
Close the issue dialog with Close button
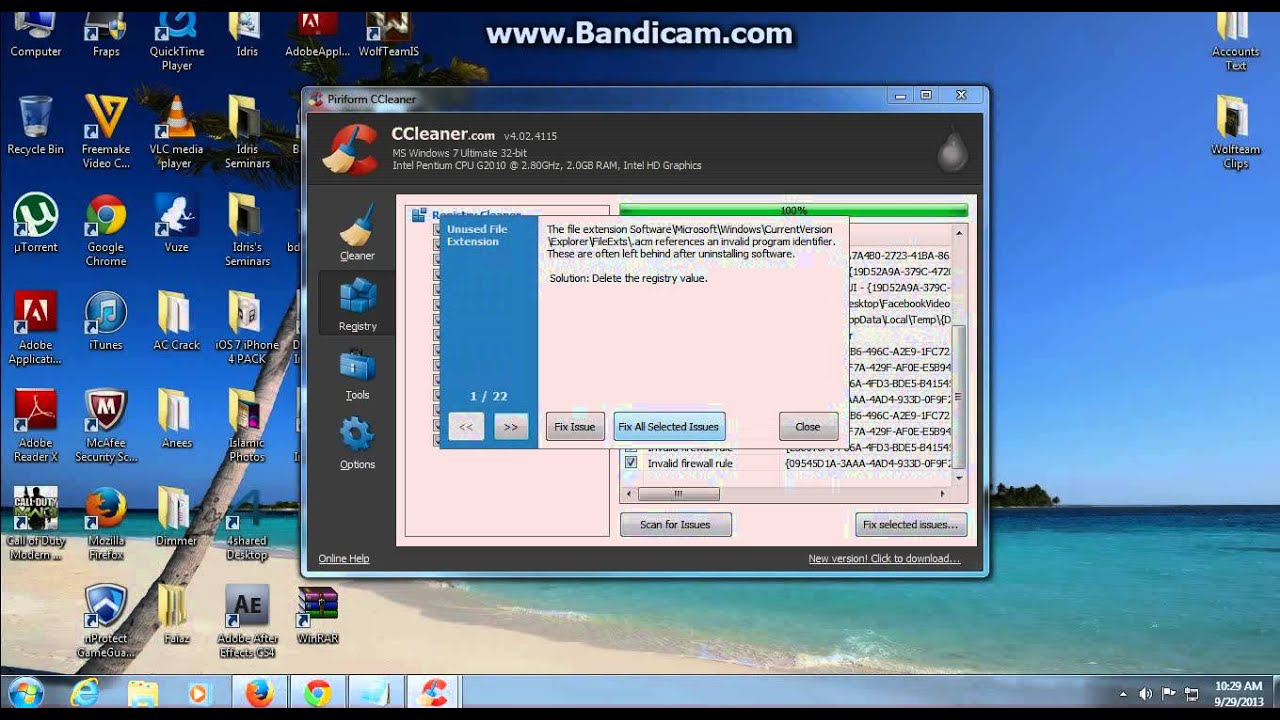(808, 427)
